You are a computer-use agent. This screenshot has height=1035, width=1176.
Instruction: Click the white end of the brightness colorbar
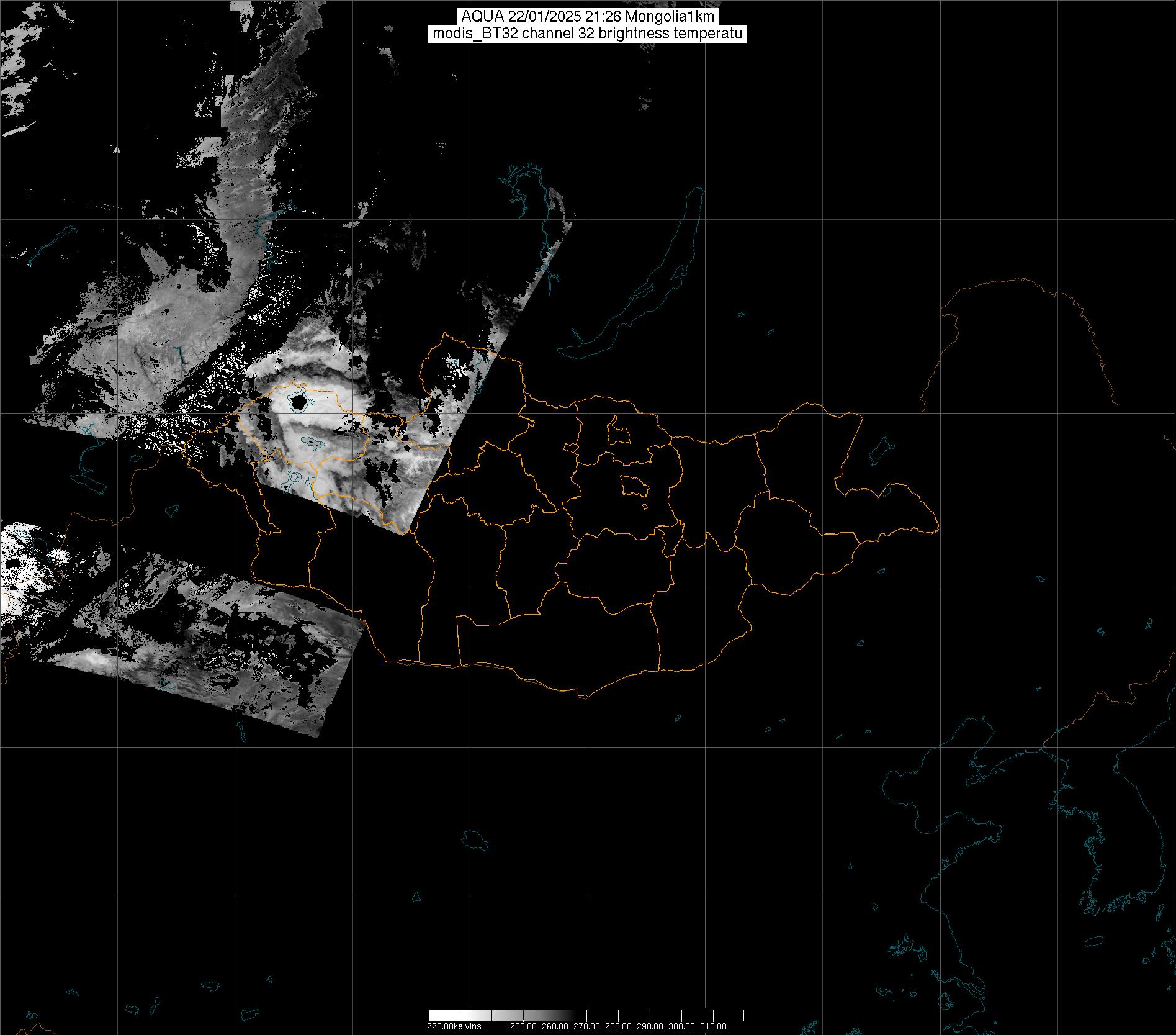[x=444, y=1015]
